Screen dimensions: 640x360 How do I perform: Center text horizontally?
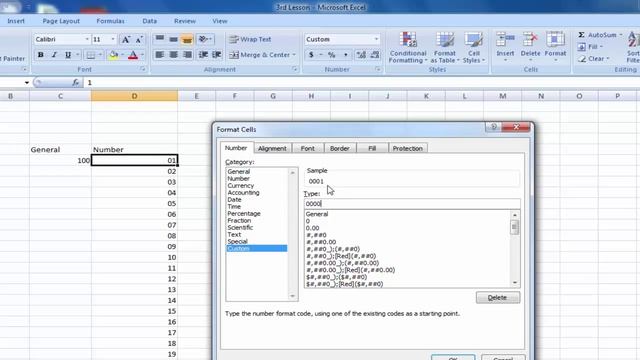[173, 54]
